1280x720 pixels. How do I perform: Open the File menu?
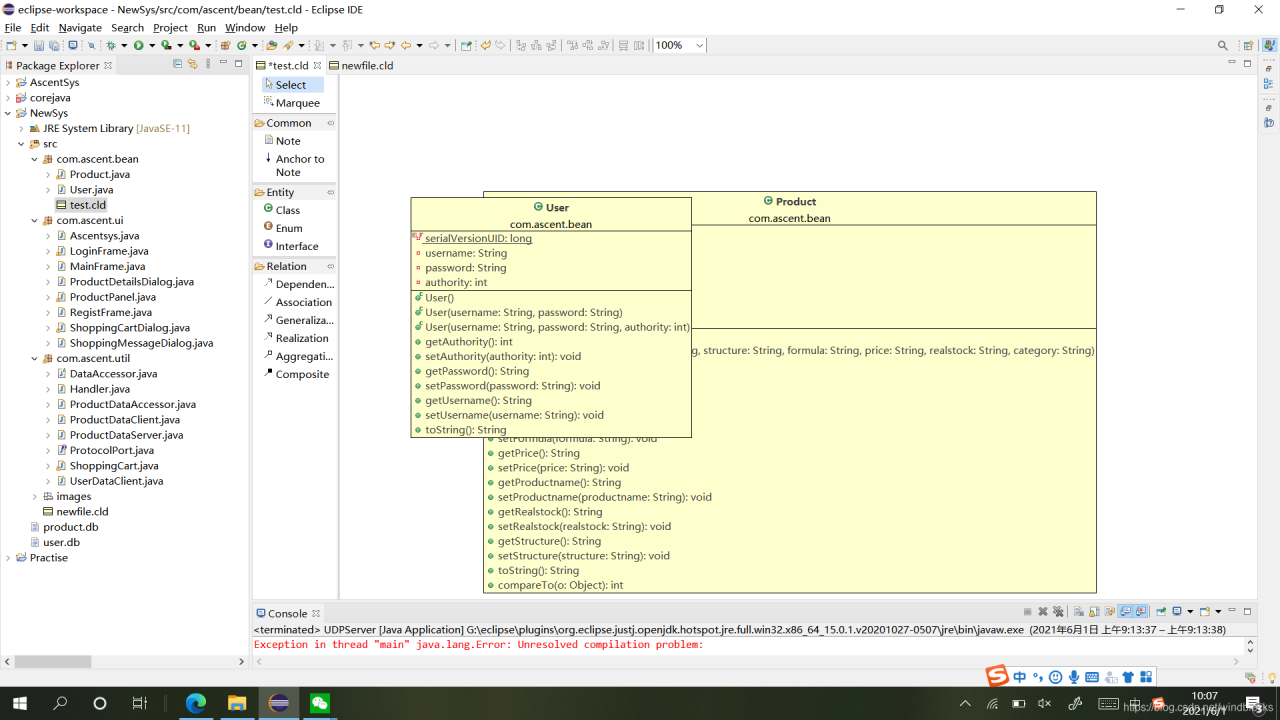pyautogui.click(x=13, y=27)
